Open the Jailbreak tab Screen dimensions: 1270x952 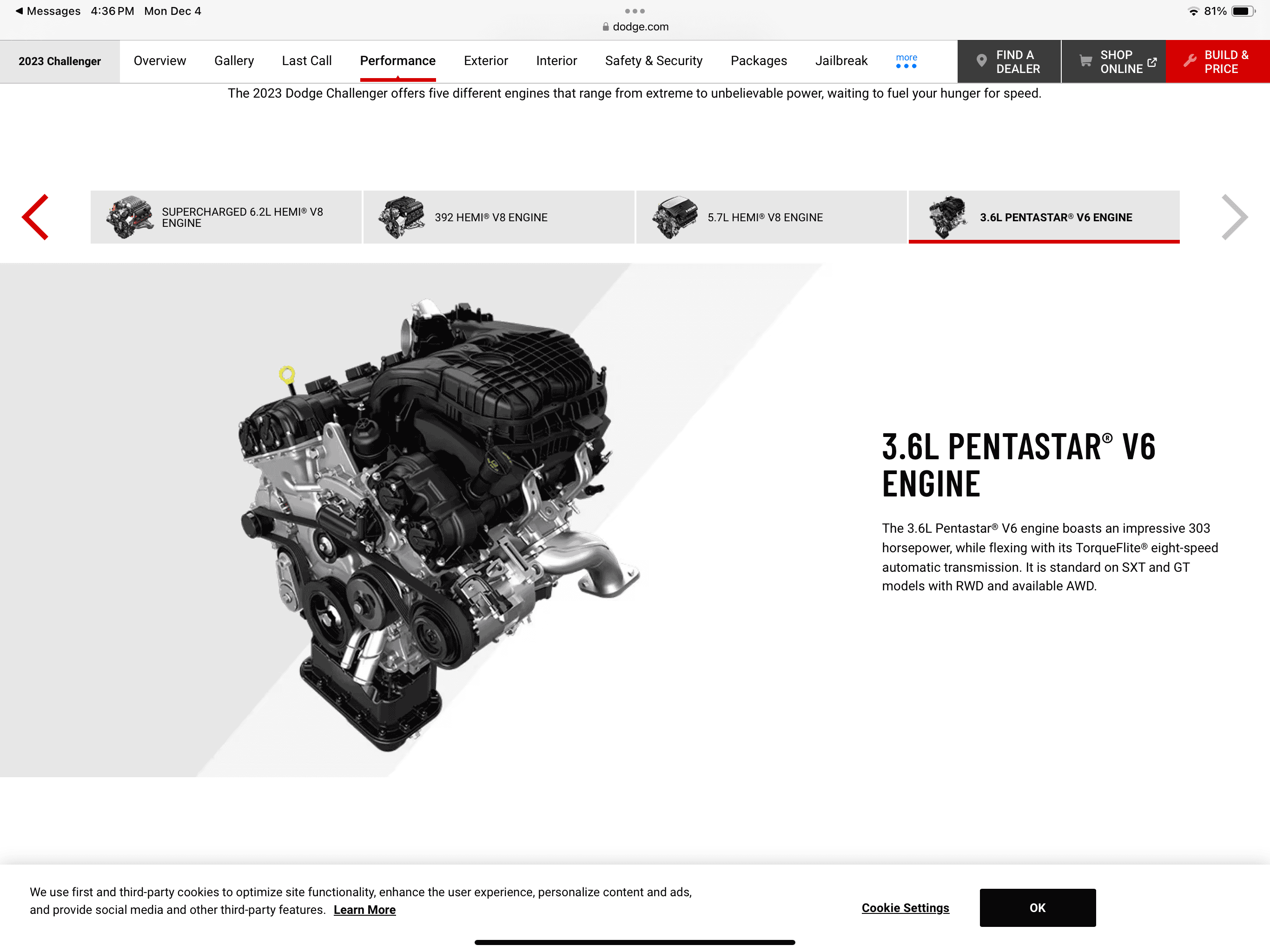click(x=841, y=61)
